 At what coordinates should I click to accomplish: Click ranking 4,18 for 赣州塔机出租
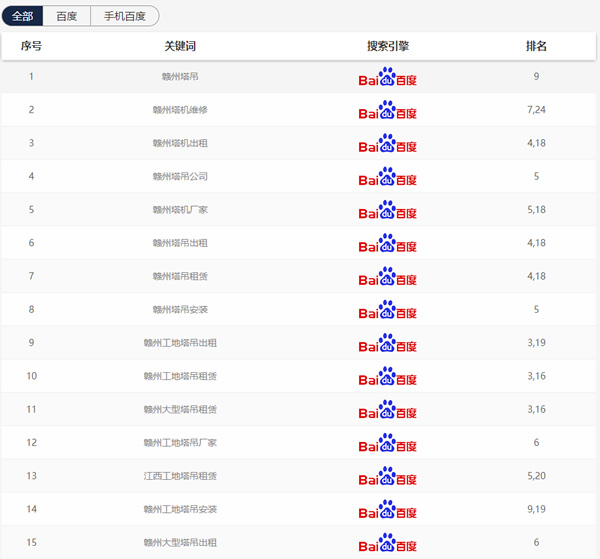click(x=536, y=143)
